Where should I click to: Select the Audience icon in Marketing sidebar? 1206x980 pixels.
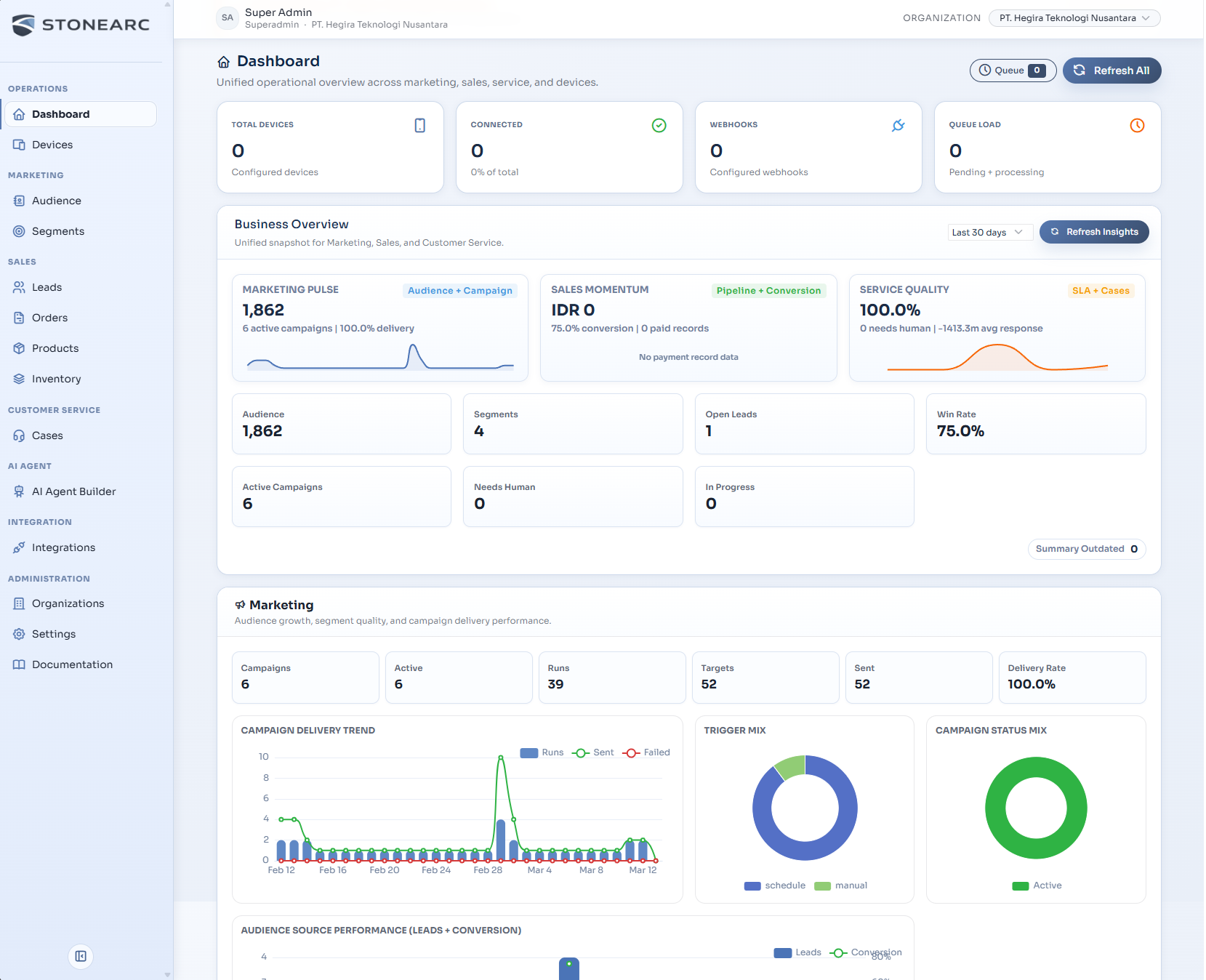tap(20, 201)
